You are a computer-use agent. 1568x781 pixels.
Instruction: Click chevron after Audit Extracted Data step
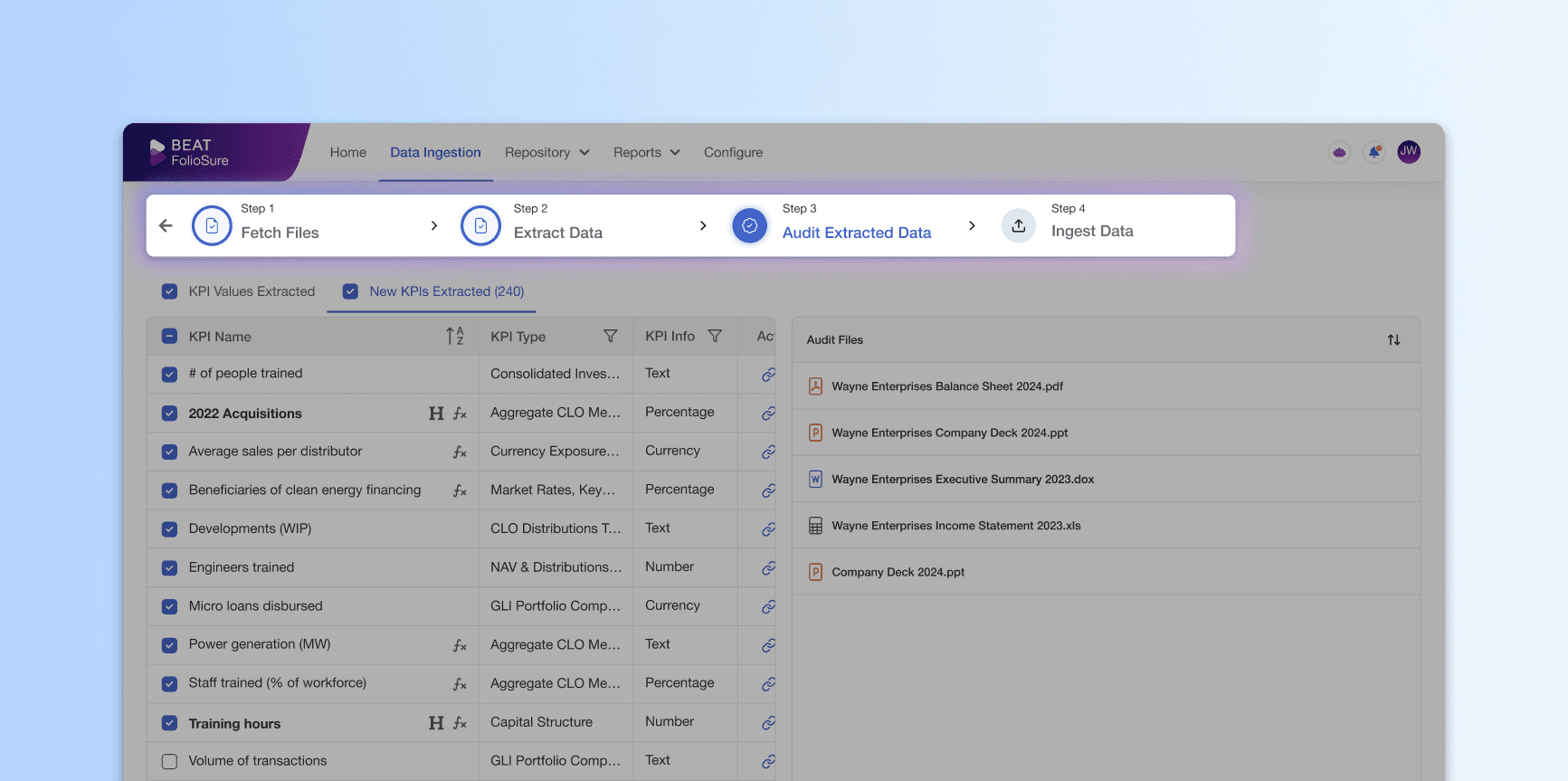(x=972, y=225)
